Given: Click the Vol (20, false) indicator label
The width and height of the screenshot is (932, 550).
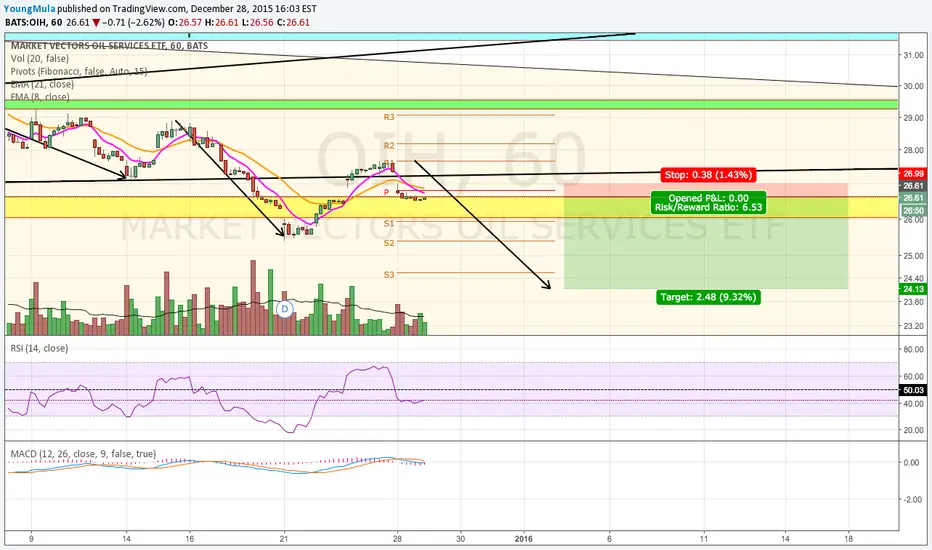Looking at the screenshot, I should click(39, 58).
